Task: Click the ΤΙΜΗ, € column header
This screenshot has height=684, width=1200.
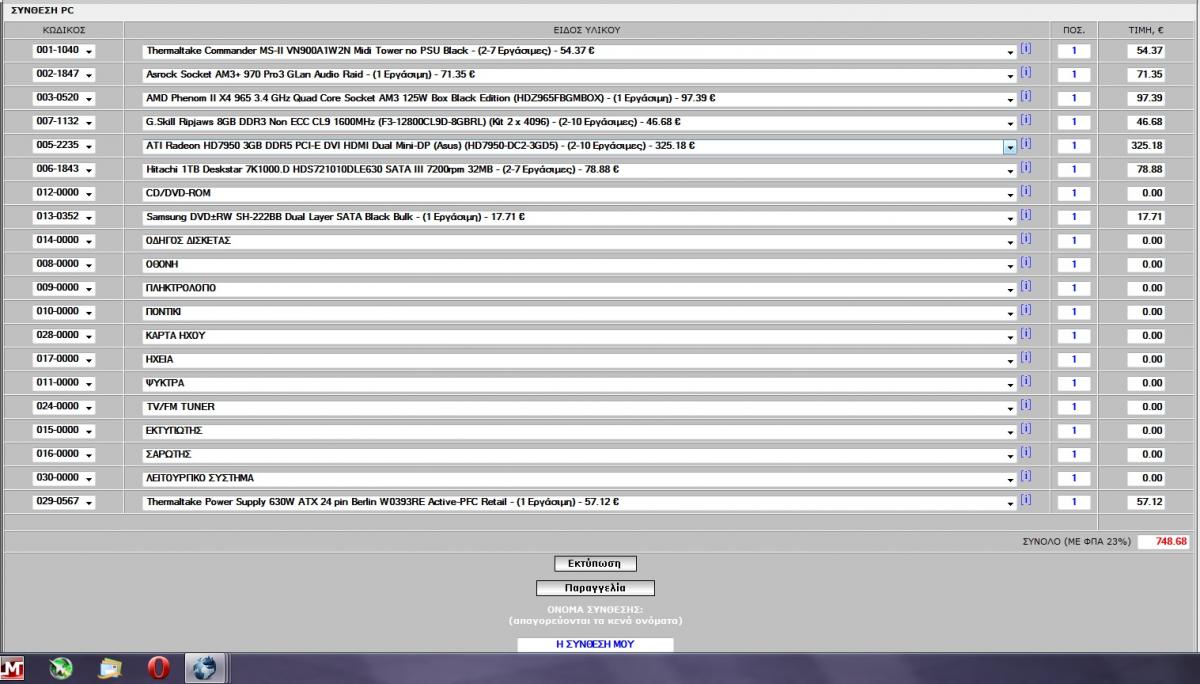Action: point(1145,30)
